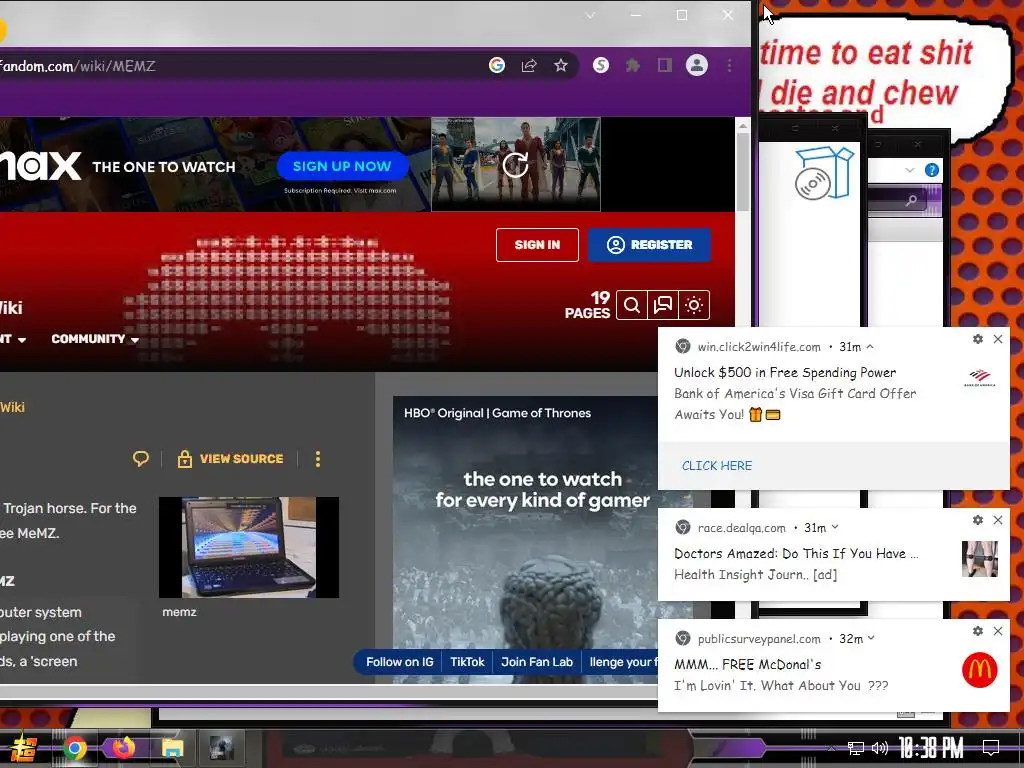This screenshot has height=768, width=1024.
Task: Open the Chrome profile avatar
Action: pyautogui.click(x=697, y=65)
